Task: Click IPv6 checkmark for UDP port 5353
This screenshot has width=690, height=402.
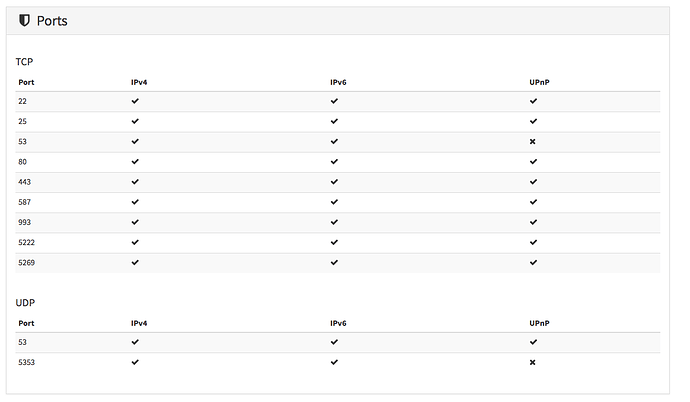Action: coord(334,362)
